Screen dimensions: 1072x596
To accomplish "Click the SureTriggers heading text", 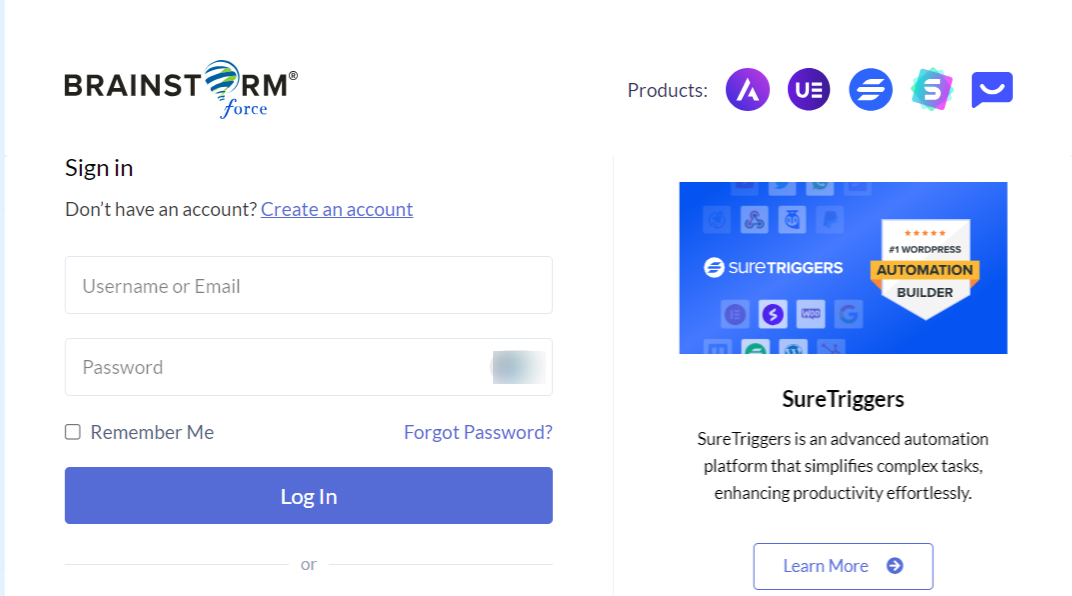I will 843,399.
